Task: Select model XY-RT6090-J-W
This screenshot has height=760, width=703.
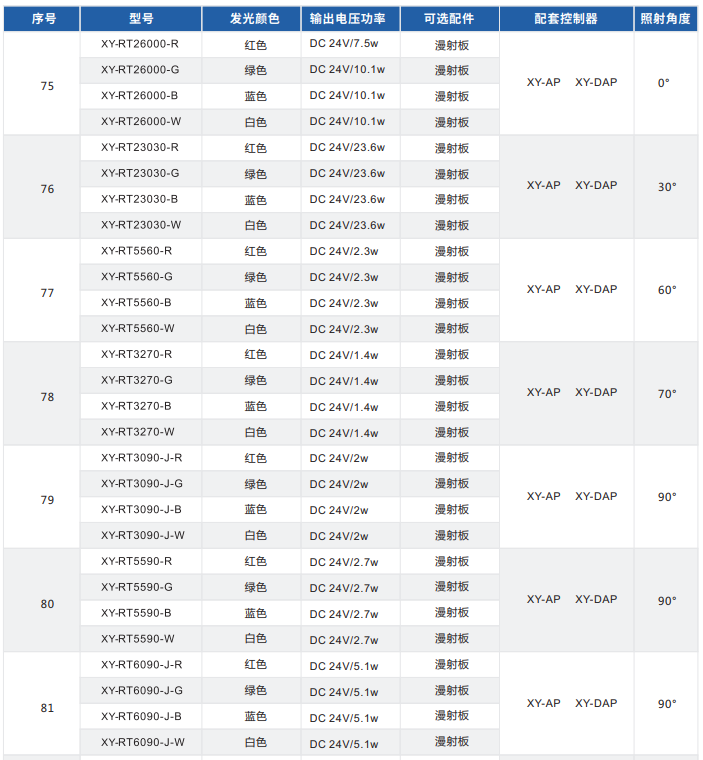Action: tap(143, 742)
